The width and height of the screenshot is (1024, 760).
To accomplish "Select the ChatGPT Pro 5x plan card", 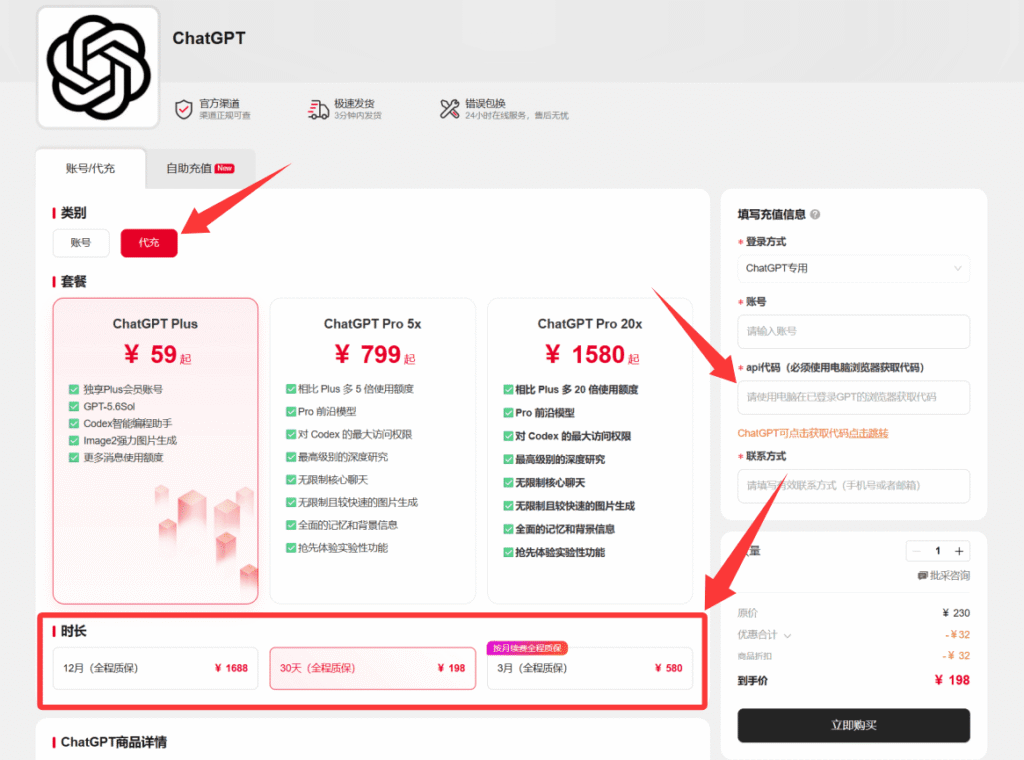I will tap(372, 451).
